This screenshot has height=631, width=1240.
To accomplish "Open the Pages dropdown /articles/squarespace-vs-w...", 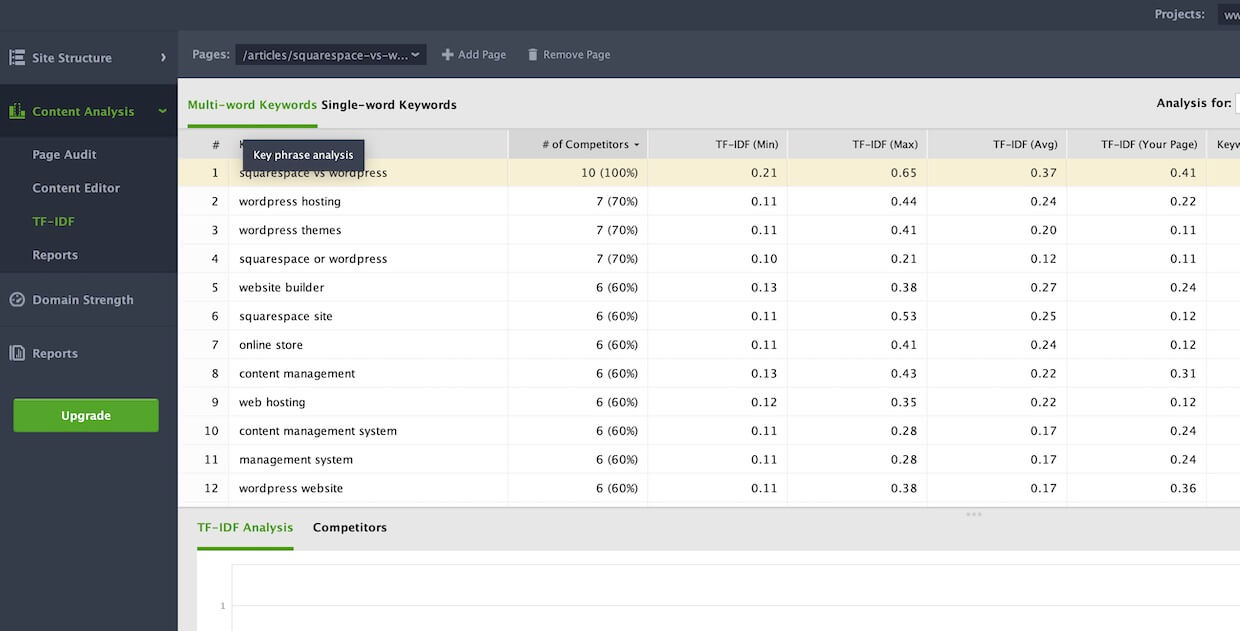I will [331, 54].
